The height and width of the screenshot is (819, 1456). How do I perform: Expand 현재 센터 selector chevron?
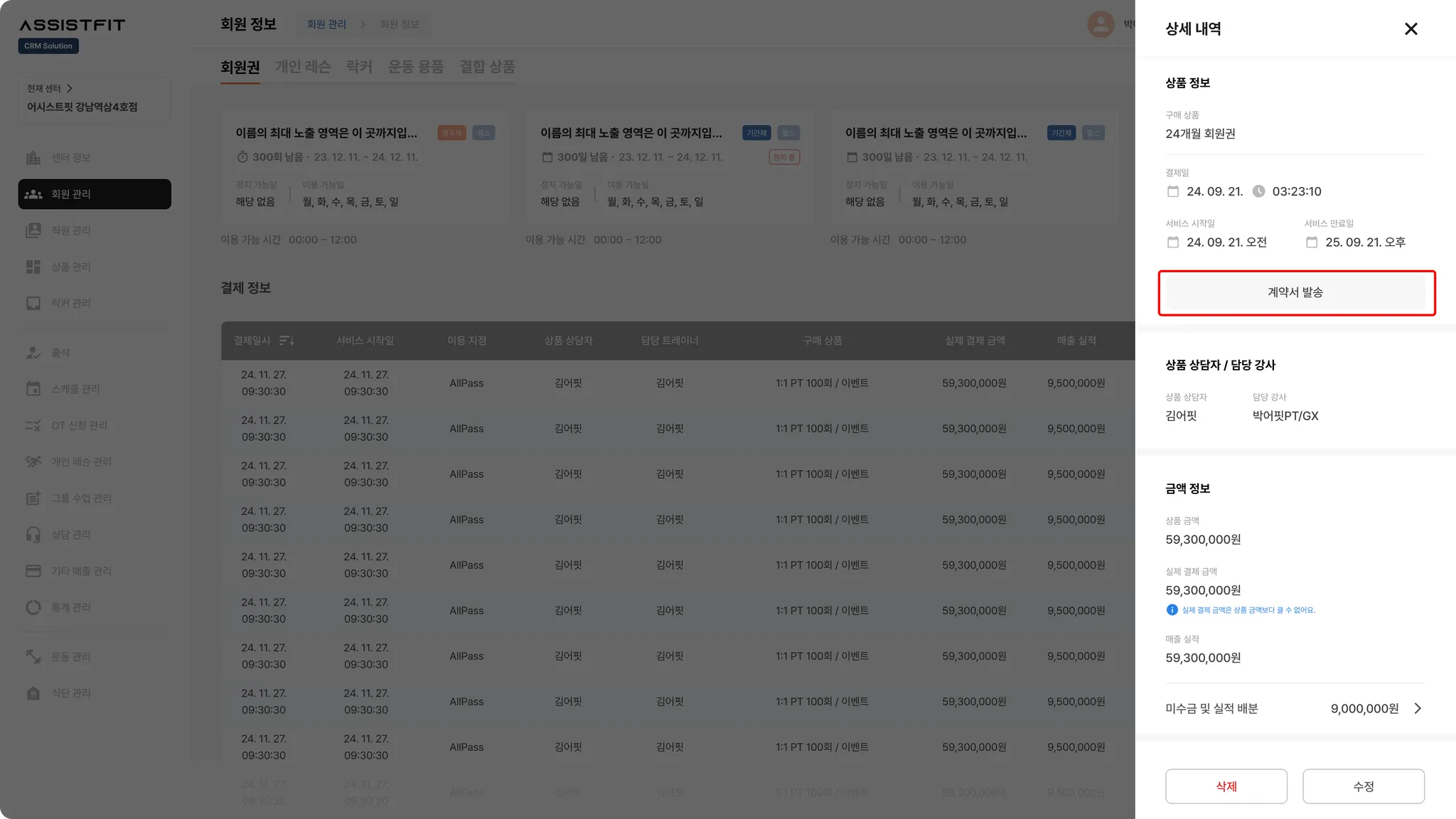point(70,88)
